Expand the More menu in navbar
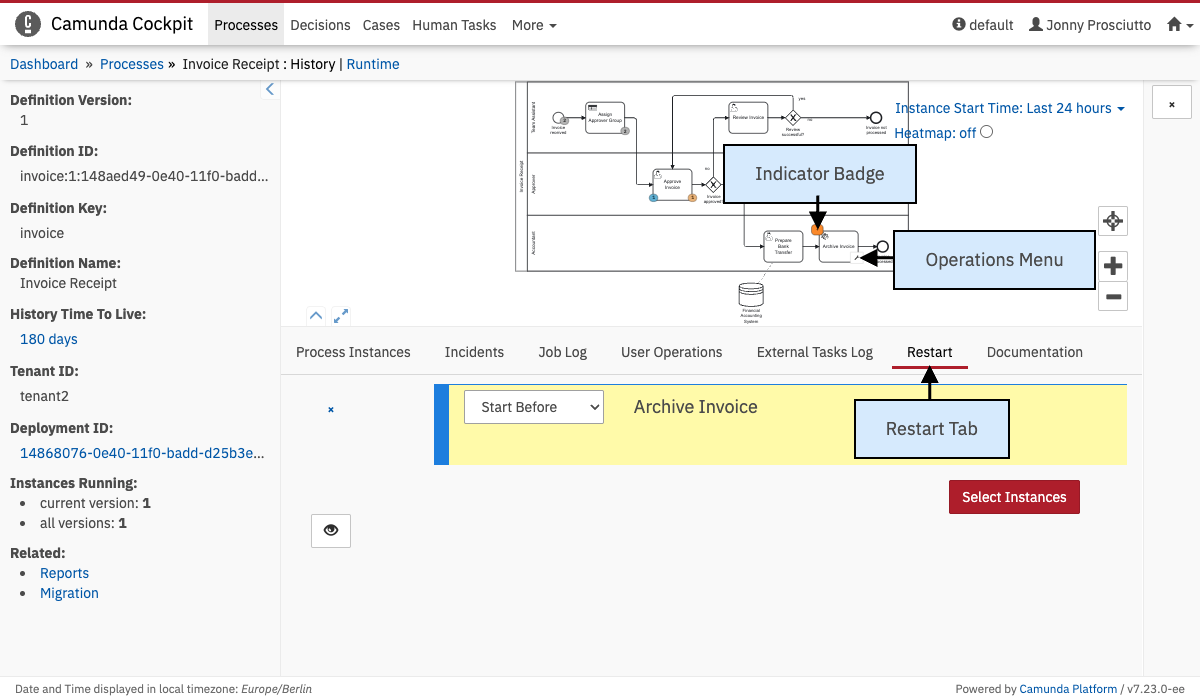 tap(534, 25)
